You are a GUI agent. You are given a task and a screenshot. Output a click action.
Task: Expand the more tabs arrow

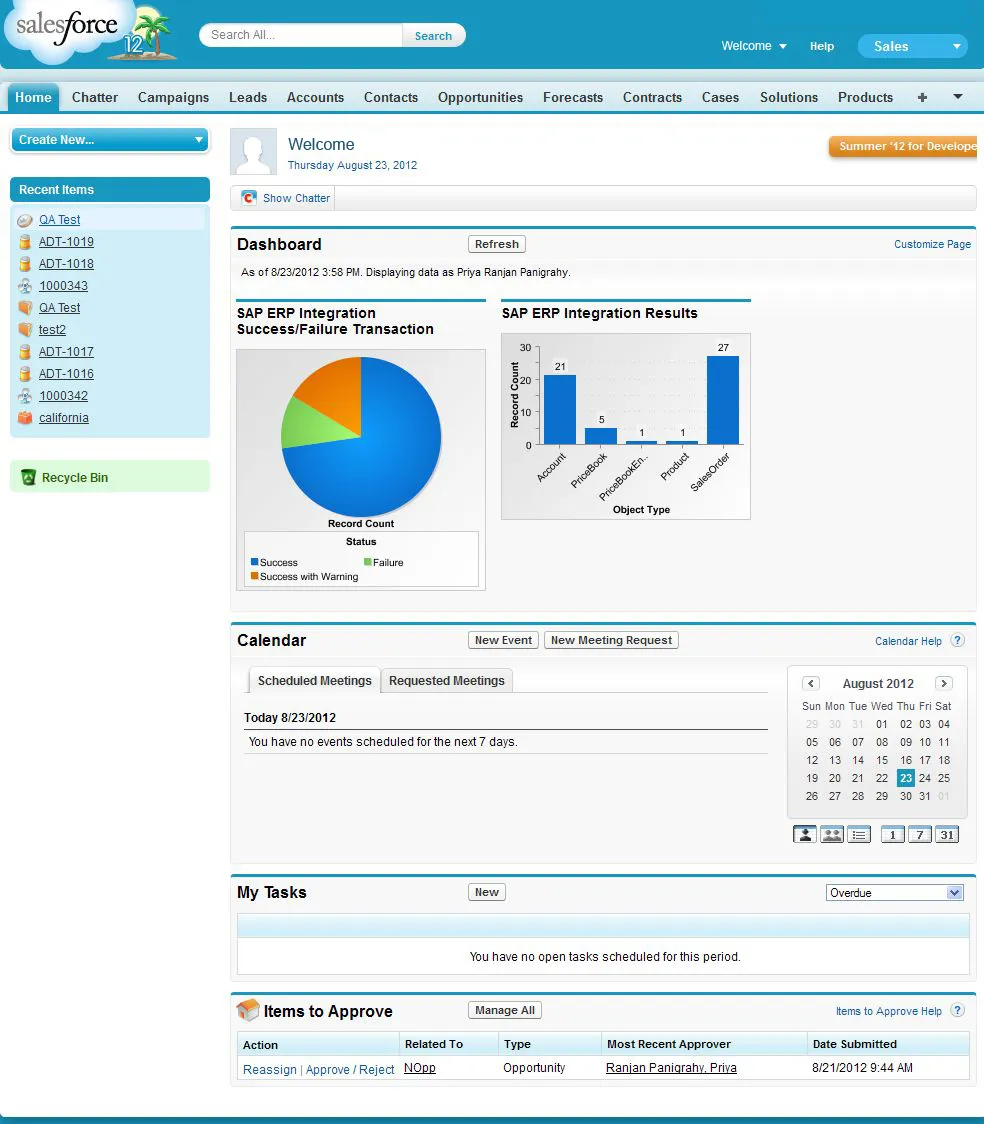(x=957, y=97)
